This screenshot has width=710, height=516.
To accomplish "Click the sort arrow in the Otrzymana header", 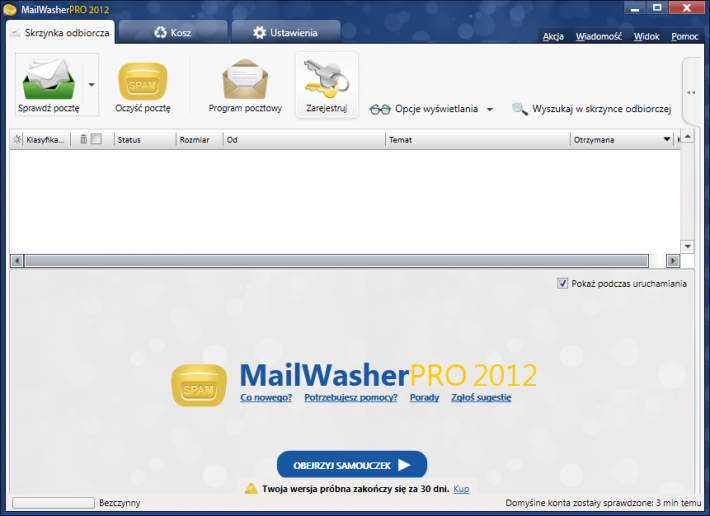I will 667,139.
